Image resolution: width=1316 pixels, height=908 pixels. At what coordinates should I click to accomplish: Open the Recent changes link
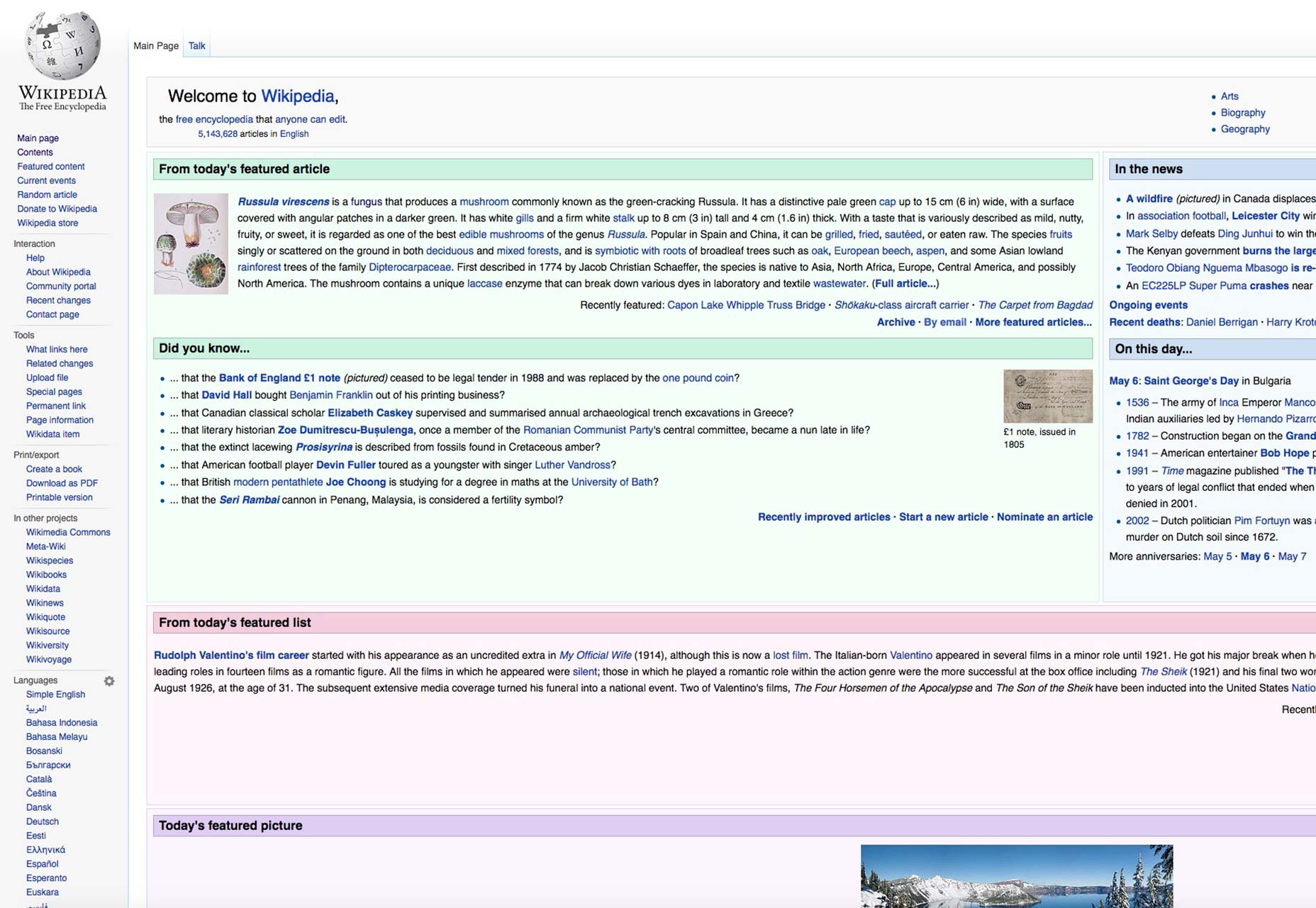[58, 301]
